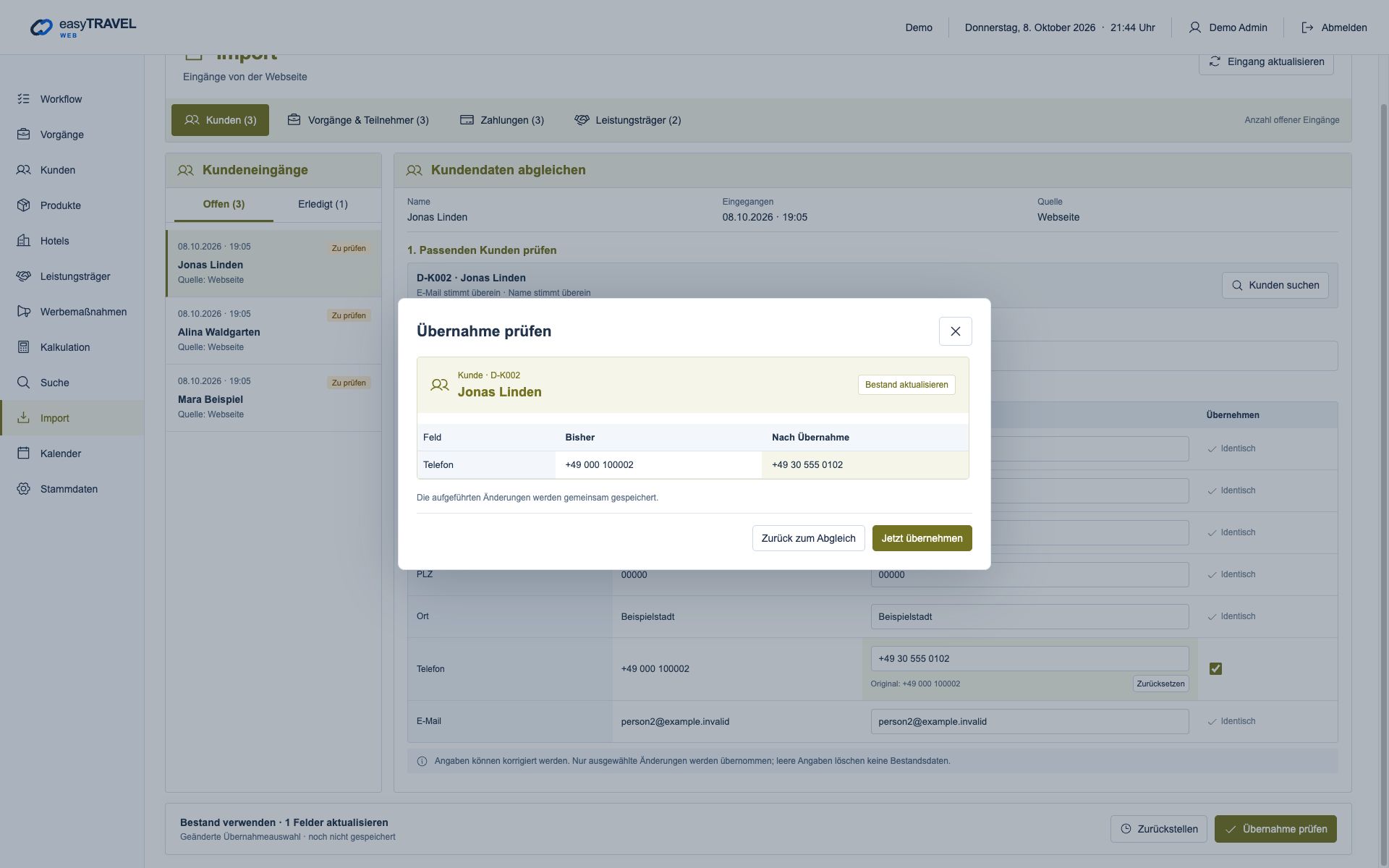
Task: Select the Jonas Linden list entry
Action: [x=273, y=263]
